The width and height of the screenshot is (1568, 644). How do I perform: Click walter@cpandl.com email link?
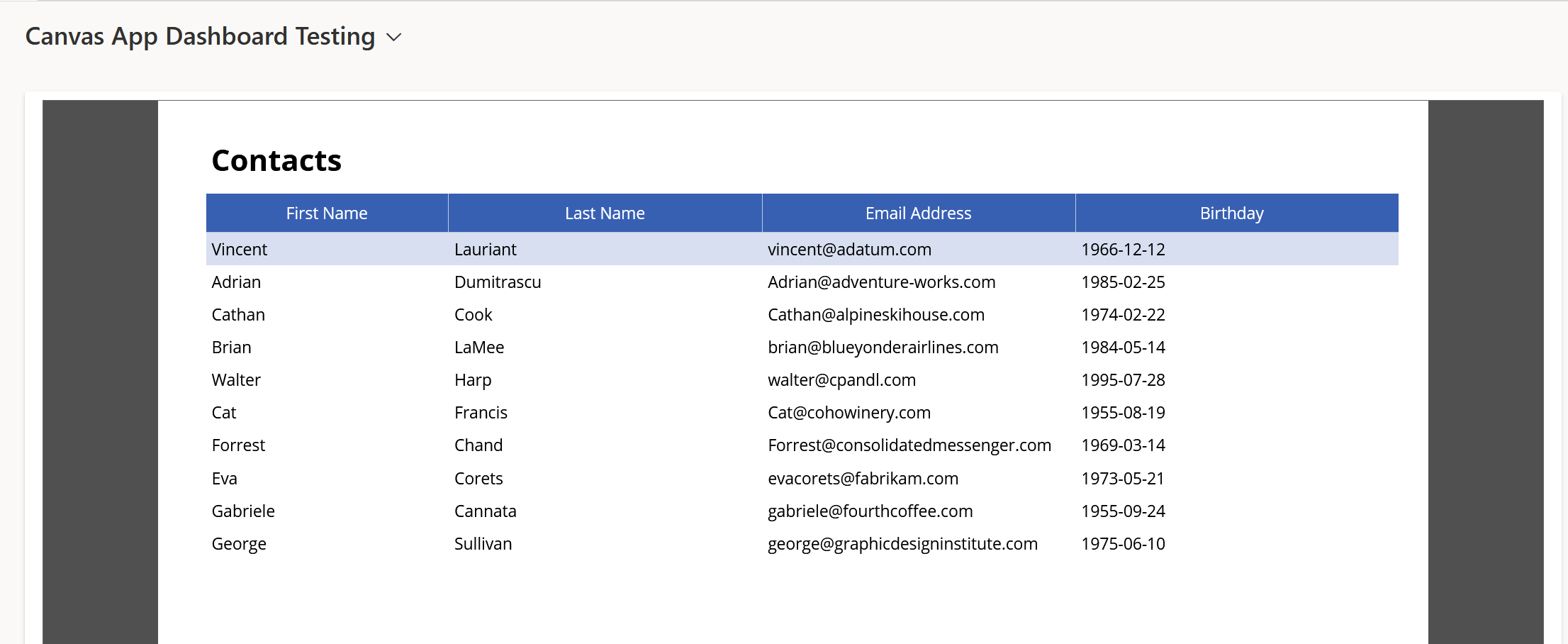[x=841, y=379]
